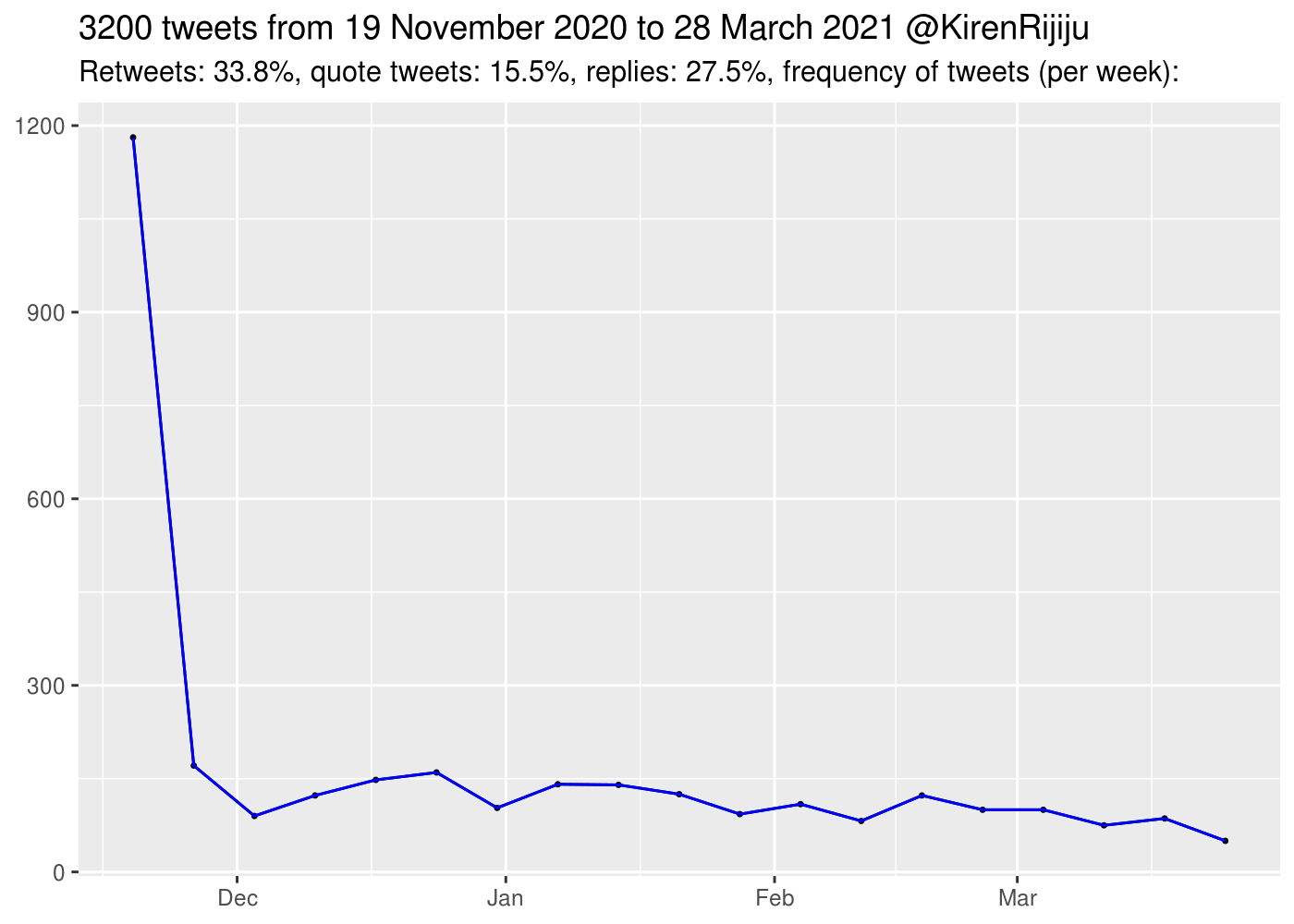This screenshot has height=924, width=1294.
Task: Click the "Dec" x-axis label
Action: click(x=238, y=898)
